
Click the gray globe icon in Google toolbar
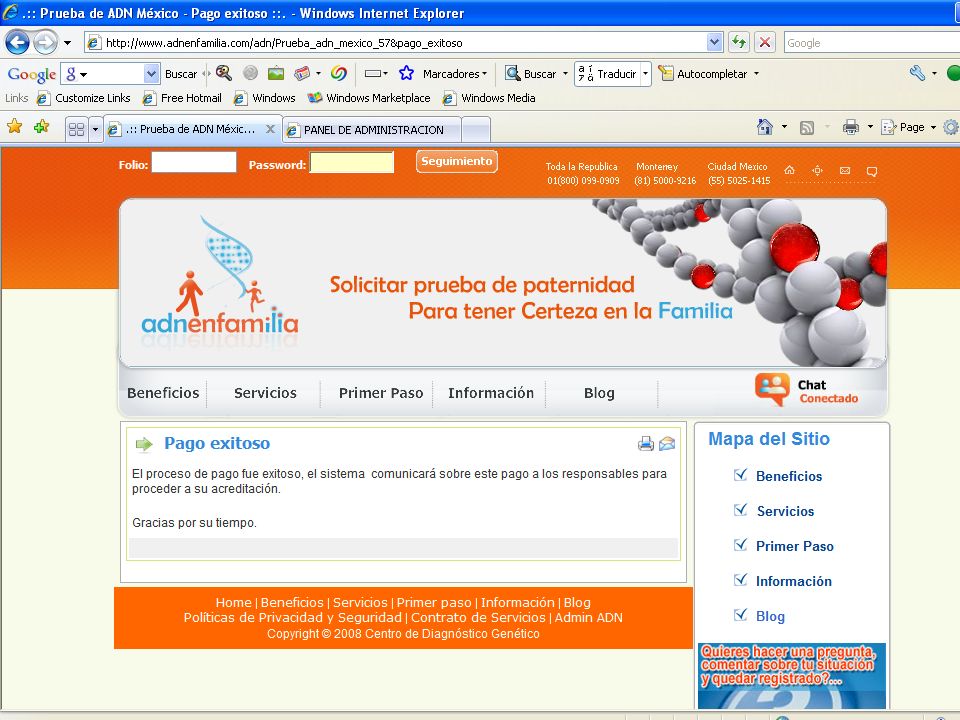pyautogui.click(x=250, y=73)
